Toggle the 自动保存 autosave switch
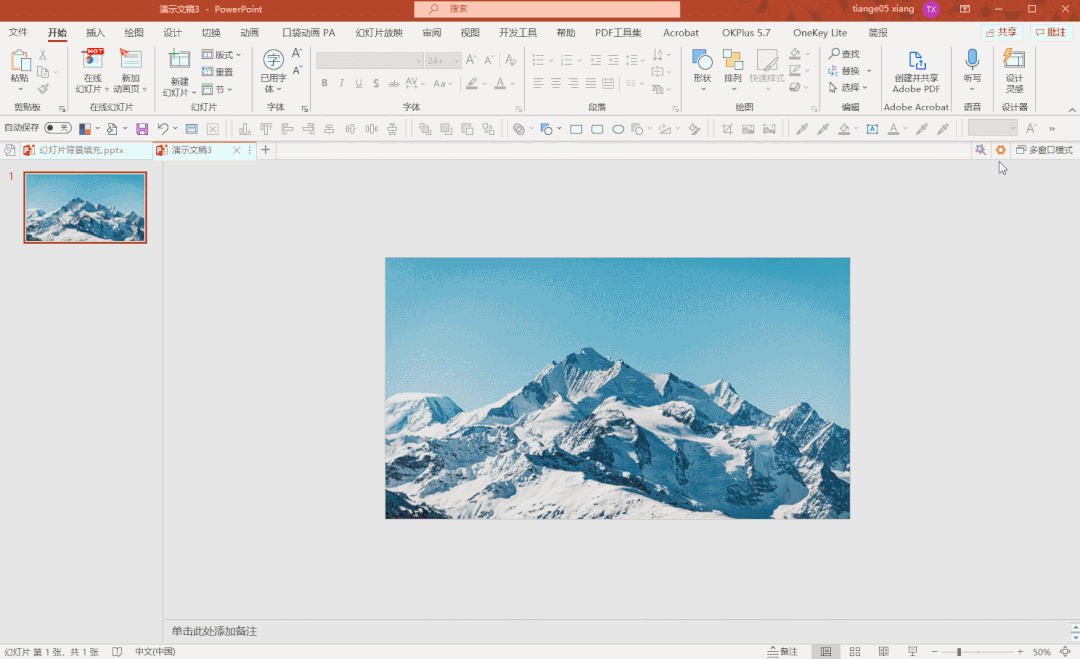The image size is (1080, 659). [58, 128]
